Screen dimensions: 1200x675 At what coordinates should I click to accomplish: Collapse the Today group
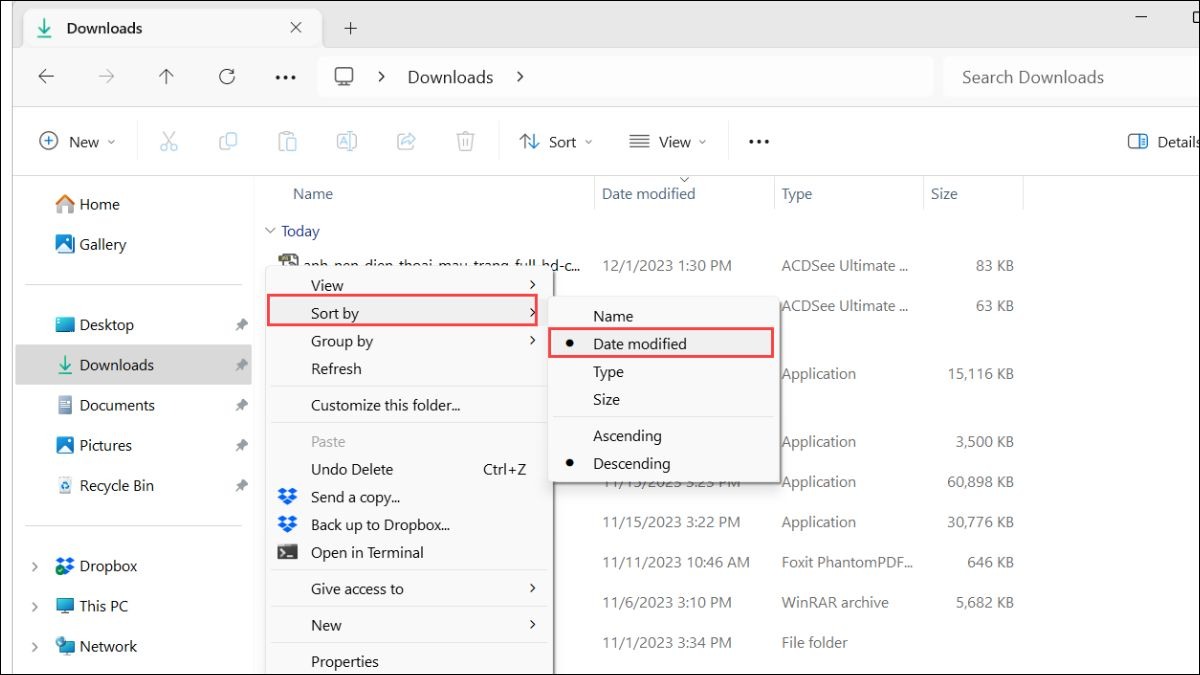(270, 231)
